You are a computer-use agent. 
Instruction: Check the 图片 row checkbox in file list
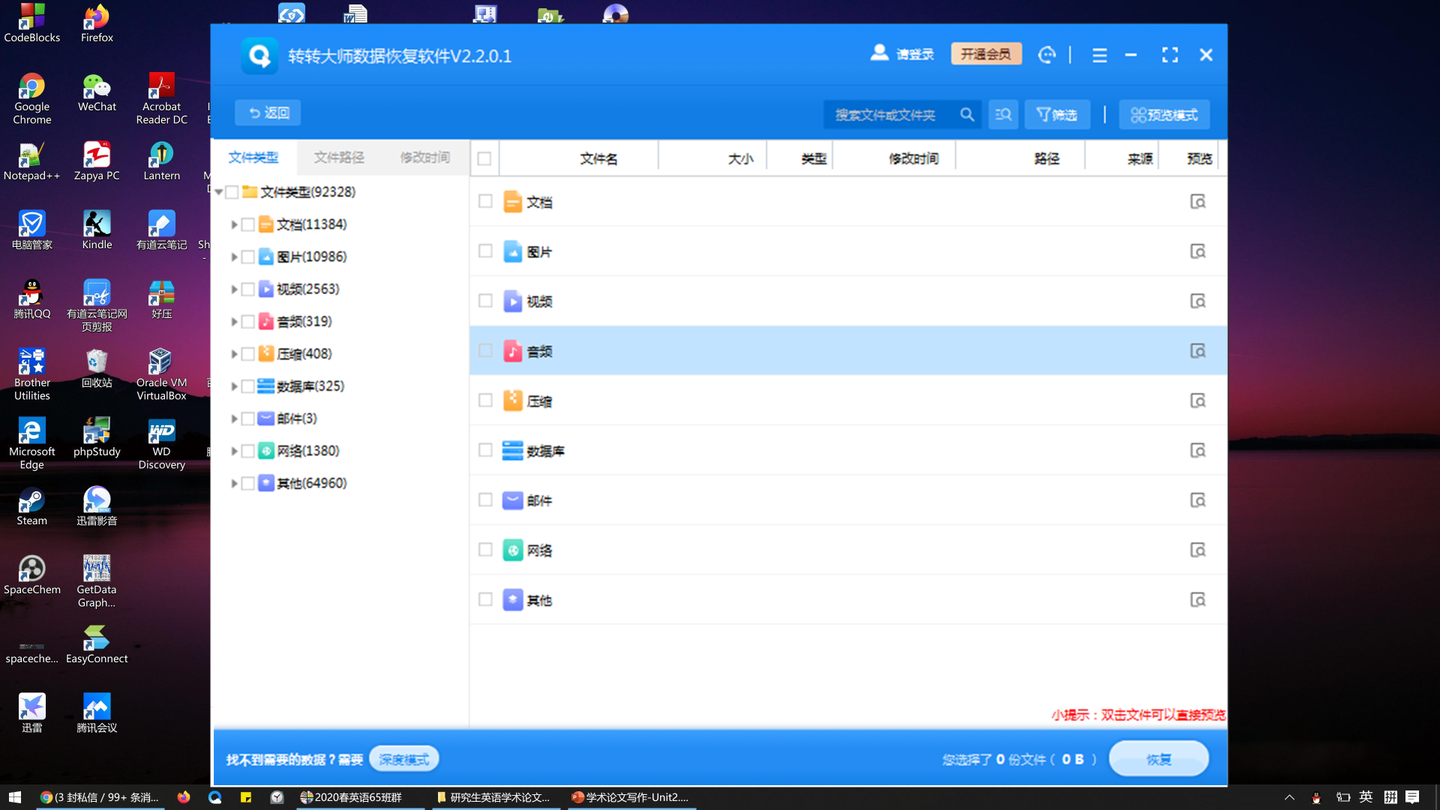click(x=485, y=251)
